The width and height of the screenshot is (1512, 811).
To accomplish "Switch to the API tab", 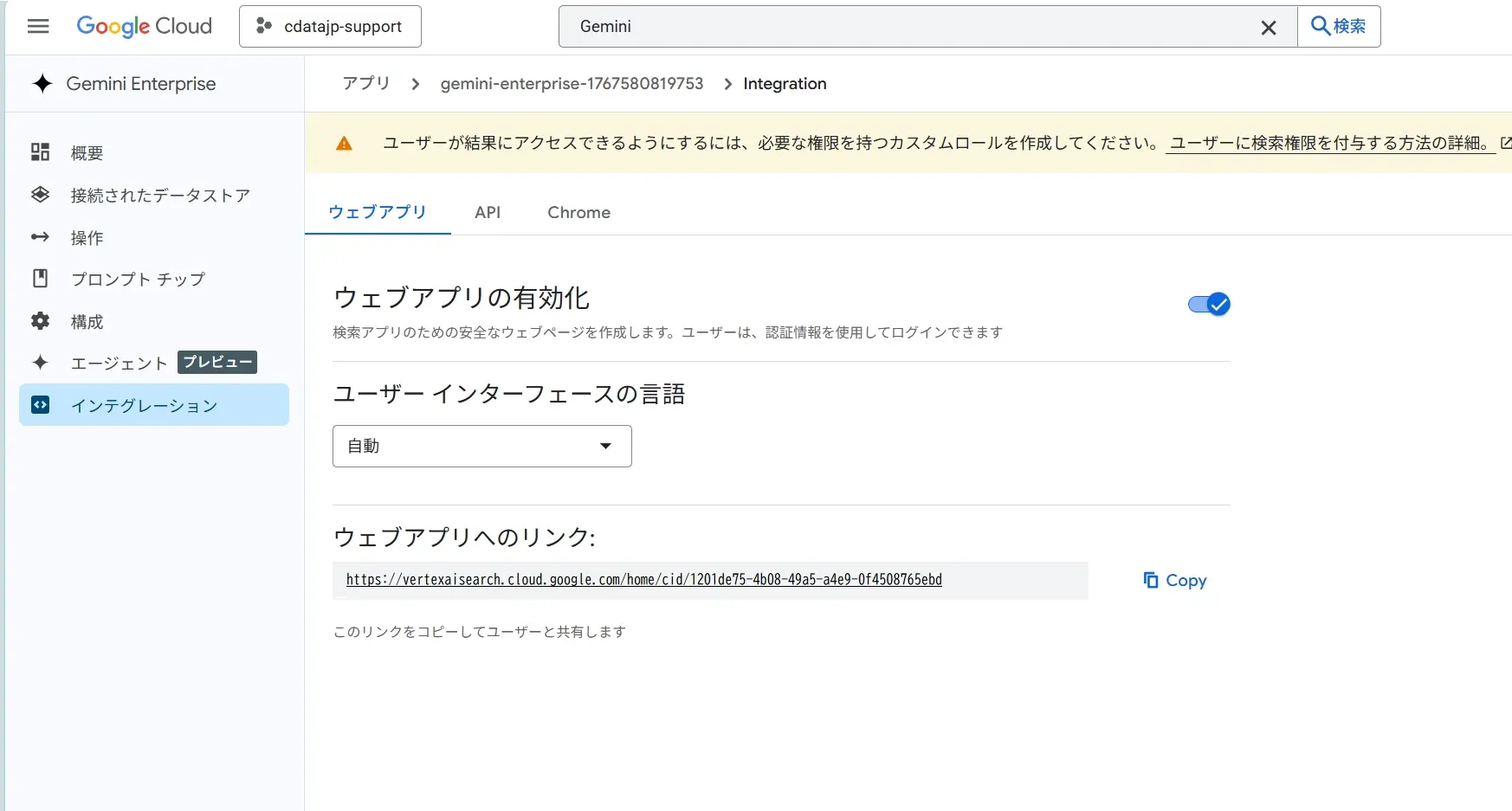I will click(x=488, y=212).
